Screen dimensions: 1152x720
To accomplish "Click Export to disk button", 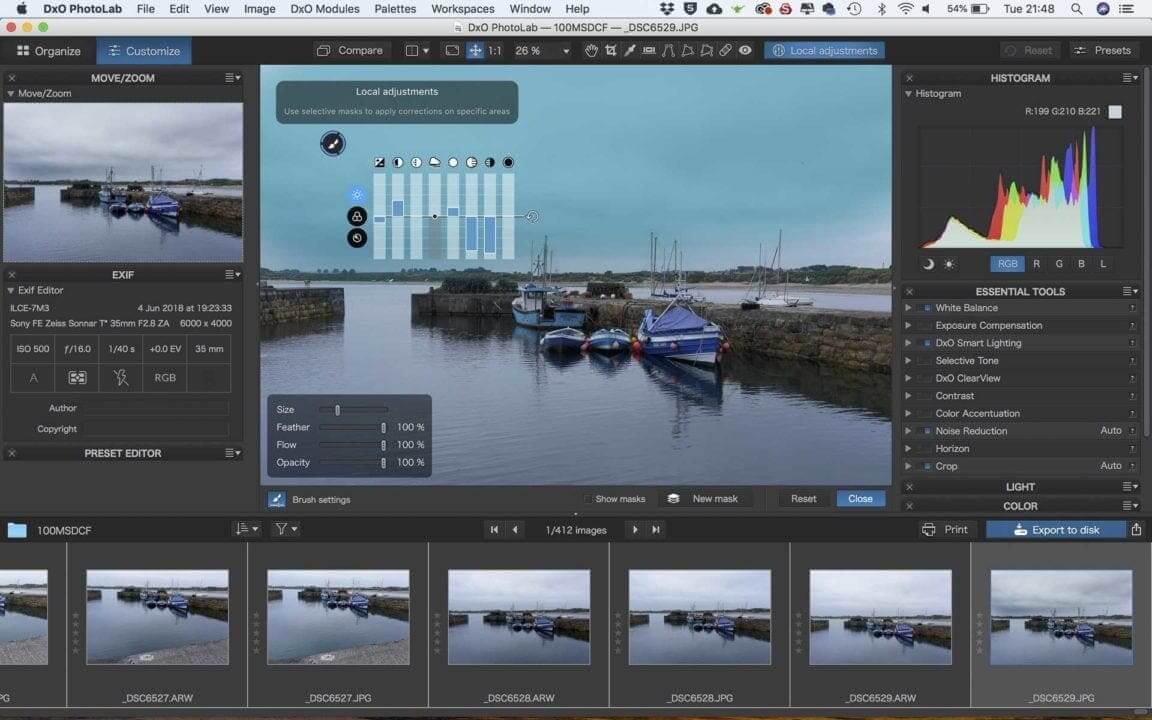I will 1056,529.
